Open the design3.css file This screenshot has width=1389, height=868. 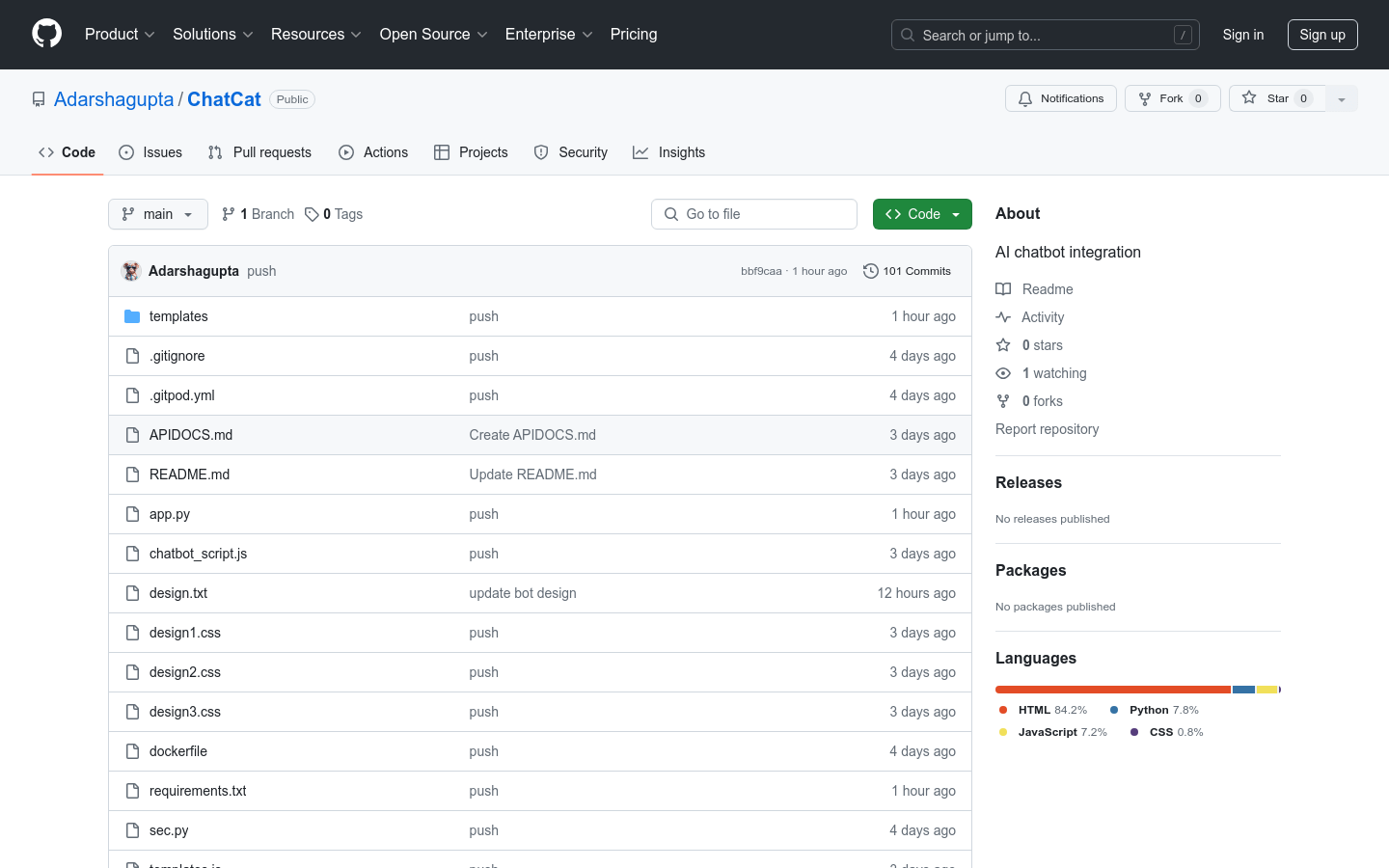[x=185, y=712]
